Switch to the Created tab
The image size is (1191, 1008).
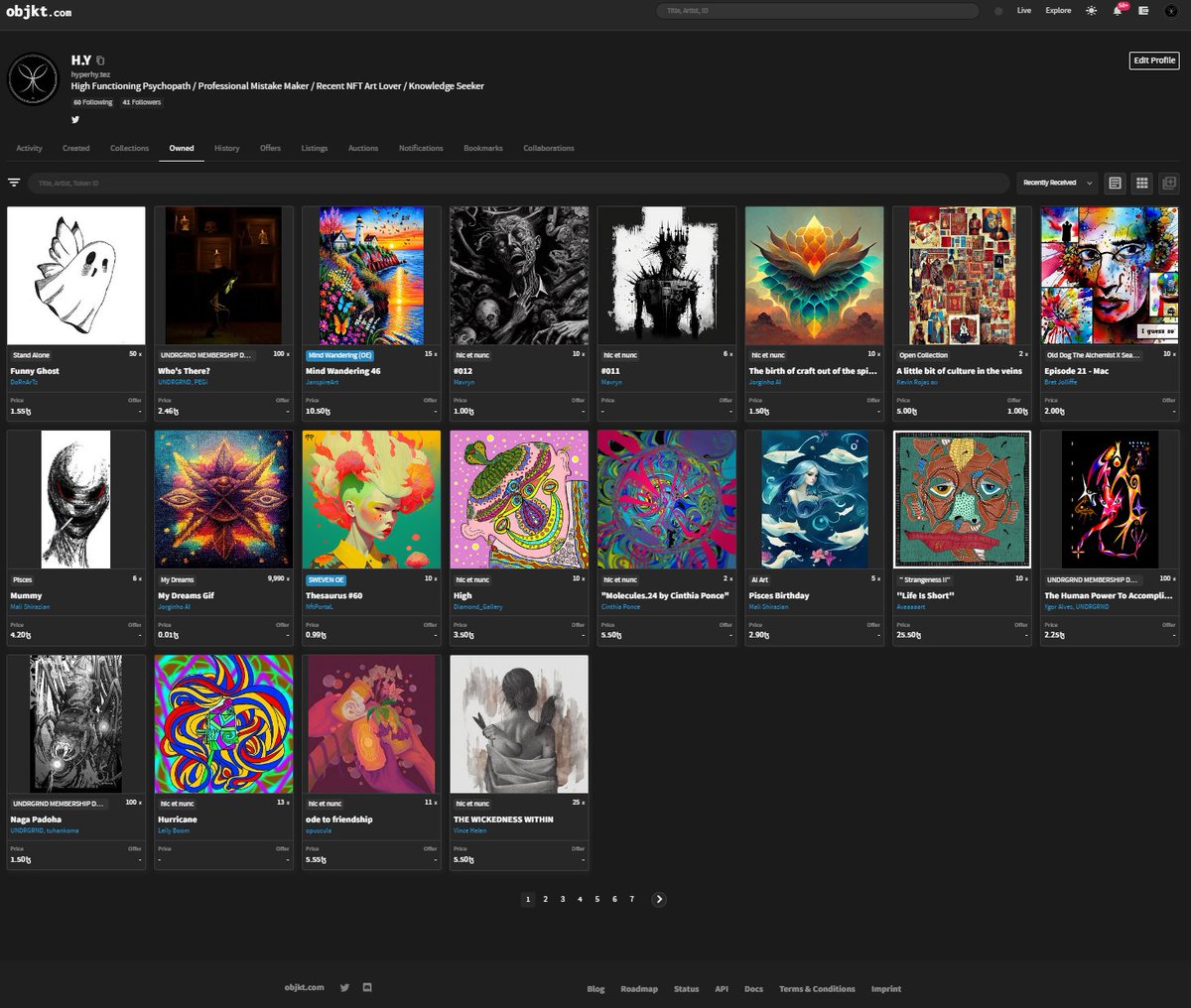point(76,148)
